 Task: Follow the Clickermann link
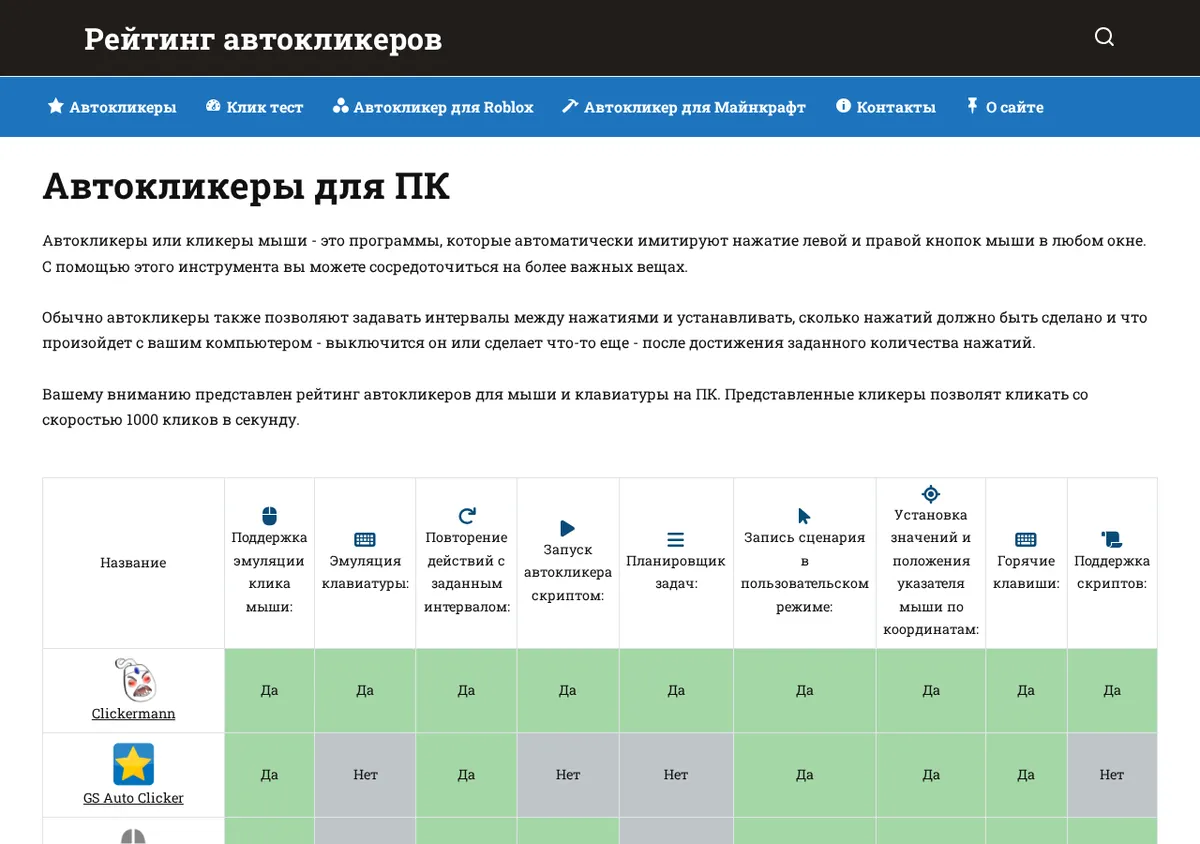click(x=133, y=714)
